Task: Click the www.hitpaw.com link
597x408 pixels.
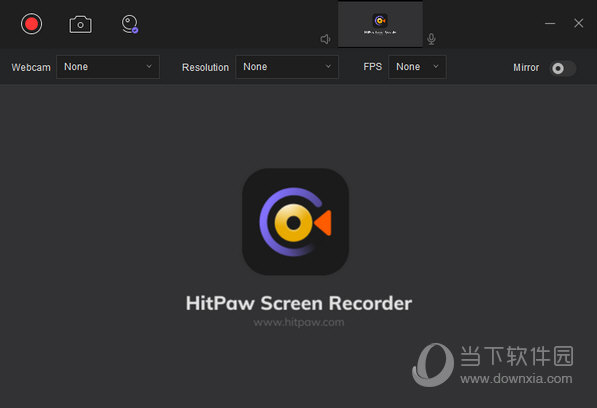Action: [298, 322]
